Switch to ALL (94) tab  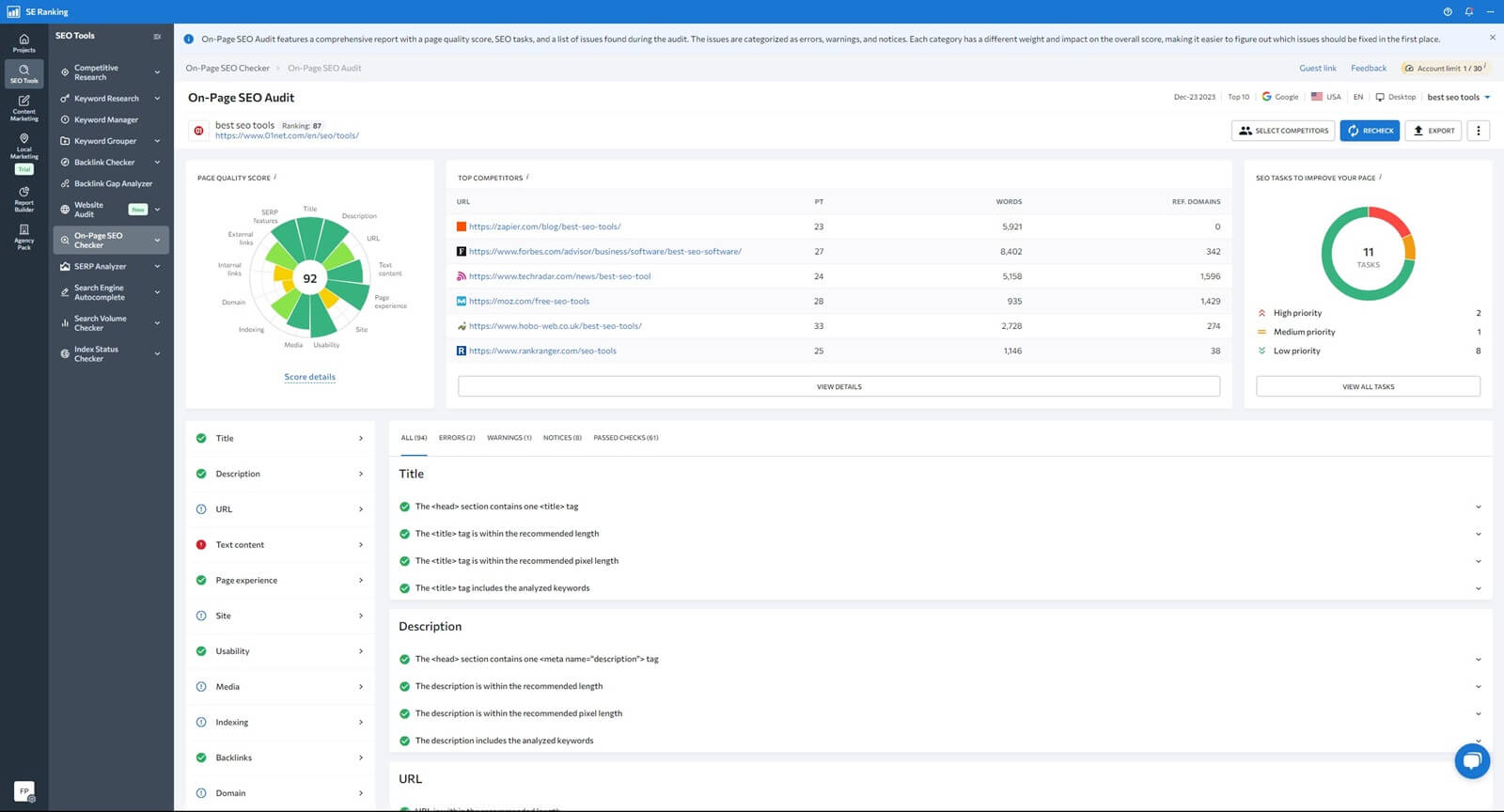[x=414, y=438]
